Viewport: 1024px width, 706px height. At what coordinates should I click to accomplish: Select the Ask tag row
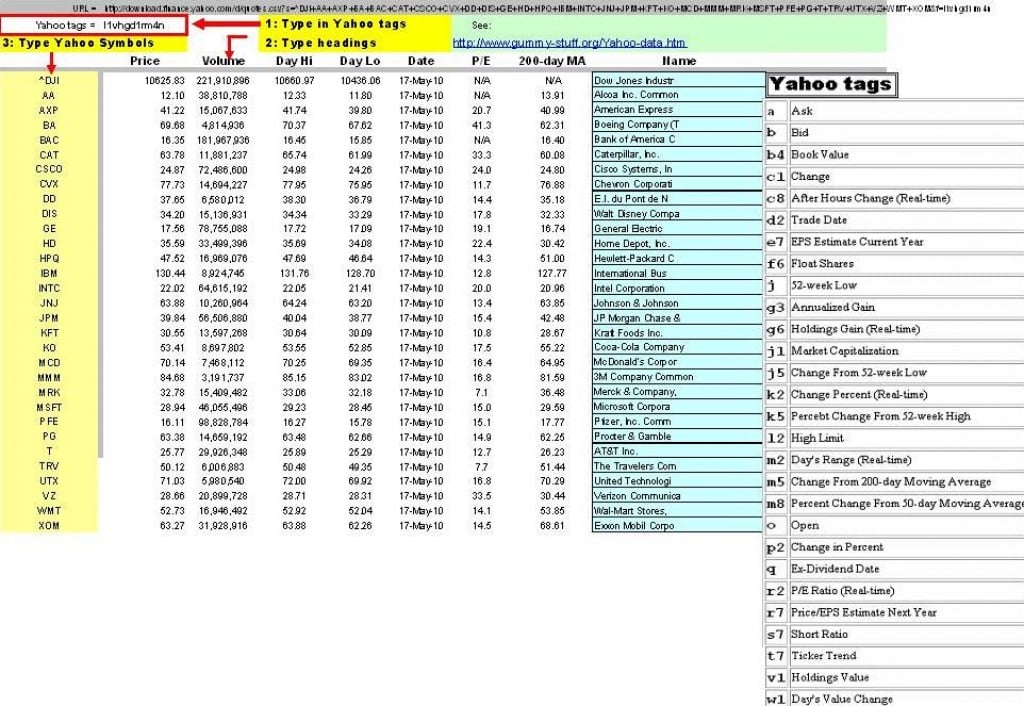[895, 111]
